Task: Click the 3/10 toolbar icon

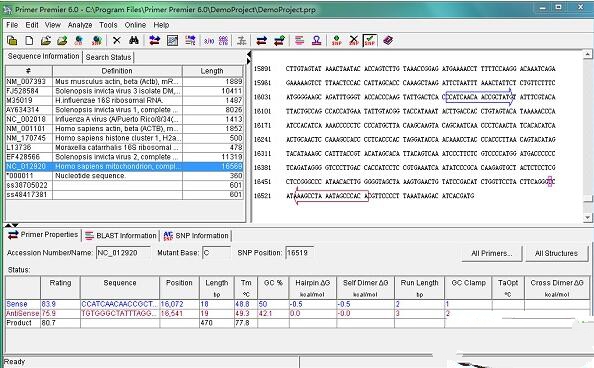Action: coord(209,40)
